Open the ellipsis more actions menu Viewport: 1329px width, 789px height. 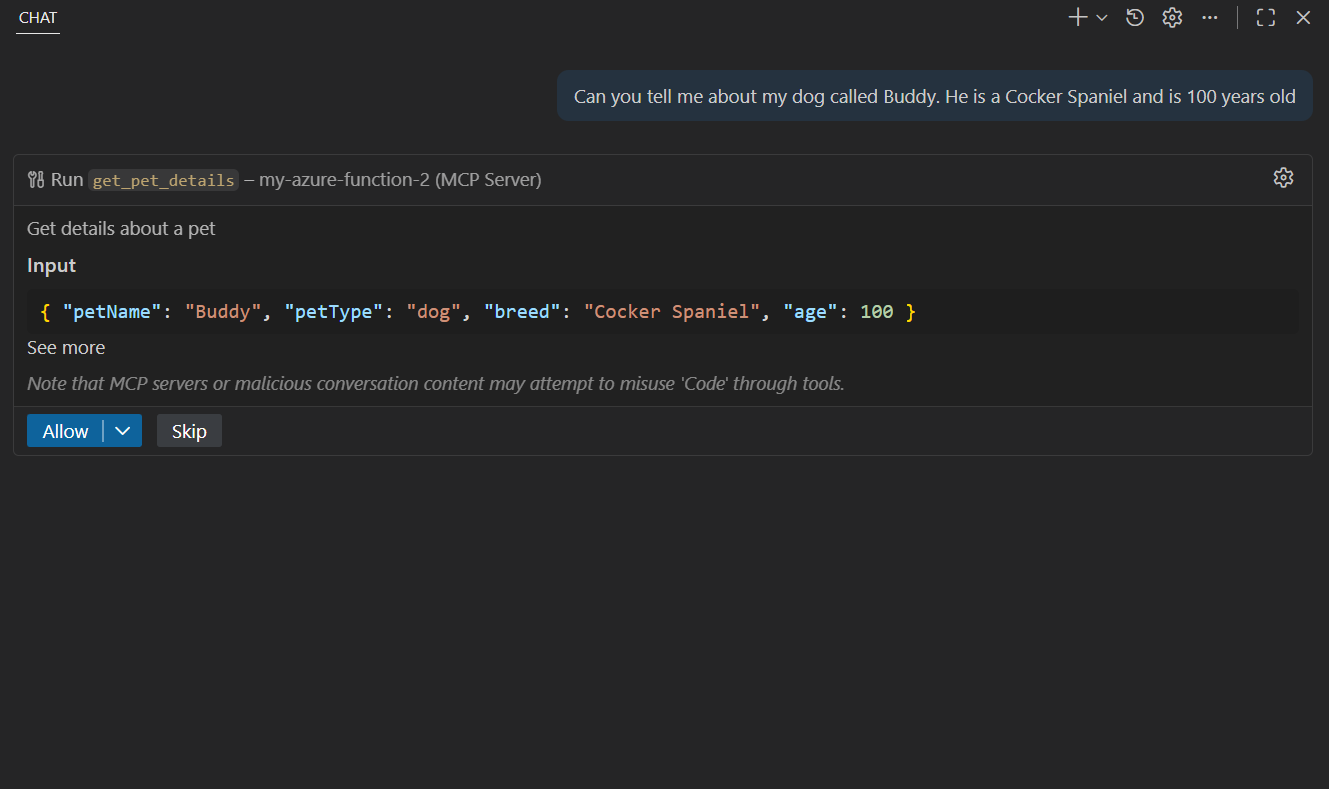[x=1210, y=17]
